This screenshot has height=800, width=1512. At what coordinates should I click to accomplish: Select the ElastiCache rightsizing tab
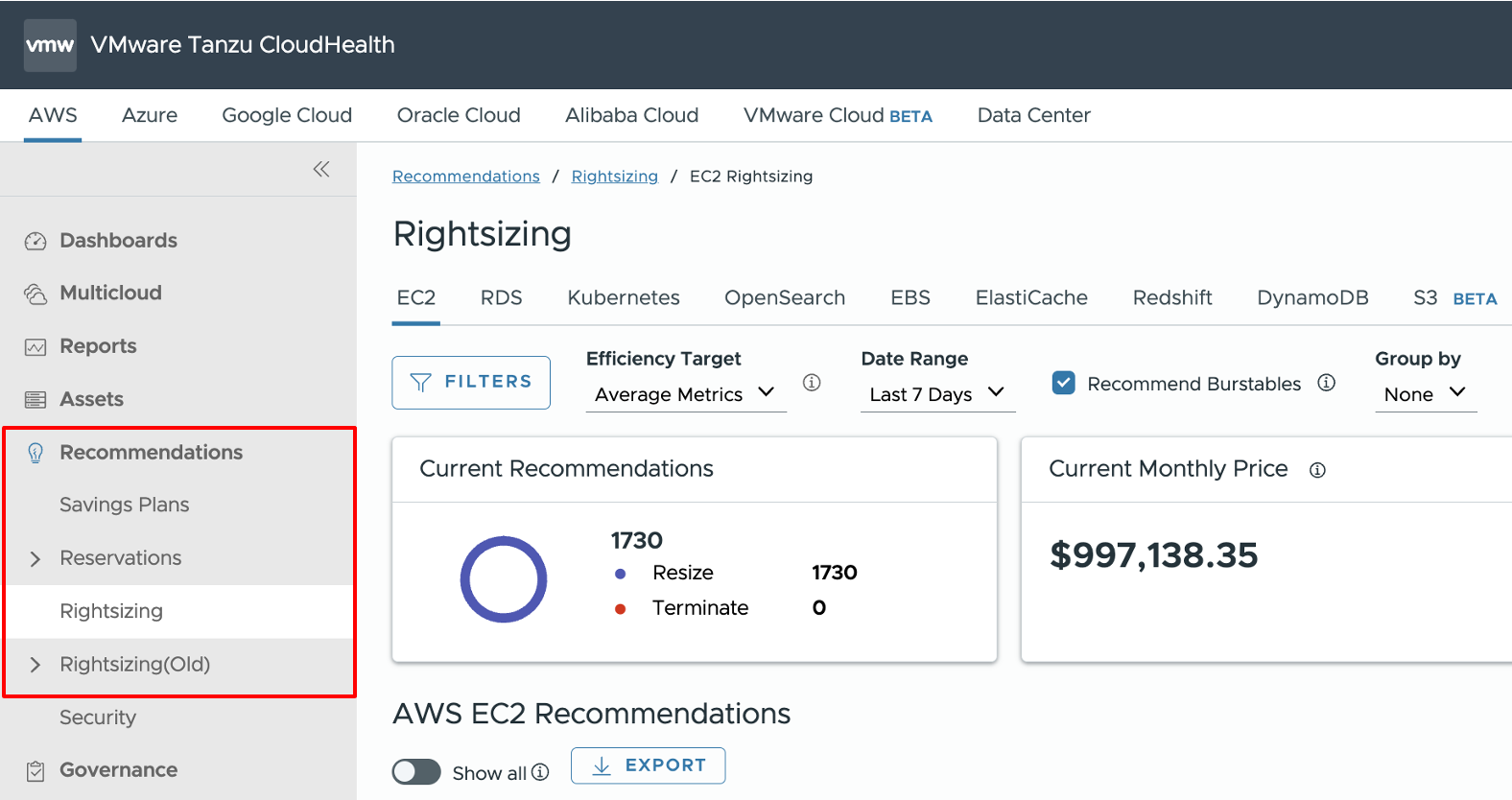click(1031, 298)
